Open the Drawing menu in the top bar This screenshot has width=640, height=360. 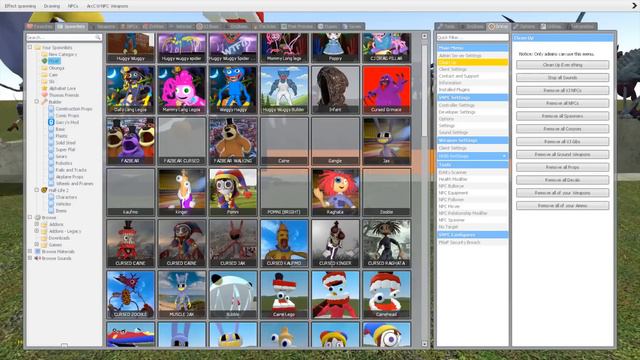pos(51,6)
